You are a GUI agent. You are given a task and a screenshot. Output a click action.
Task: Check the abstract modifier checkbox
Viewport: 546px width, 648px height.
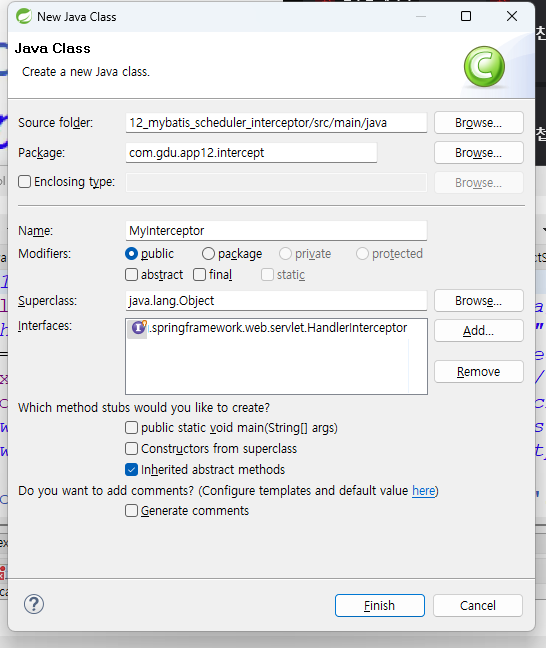[x=131, y=275]
